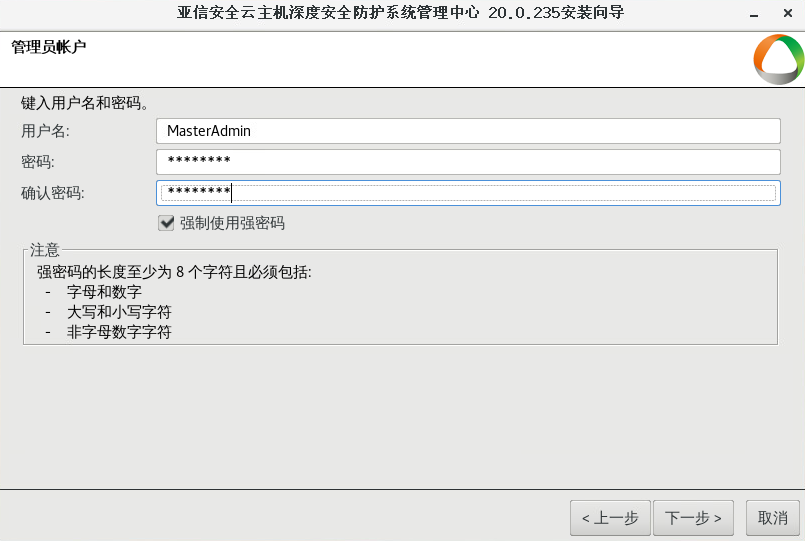Click the 用户名 input field with MasterAdmin
The image size is (805, 541).
click(468, 131)
